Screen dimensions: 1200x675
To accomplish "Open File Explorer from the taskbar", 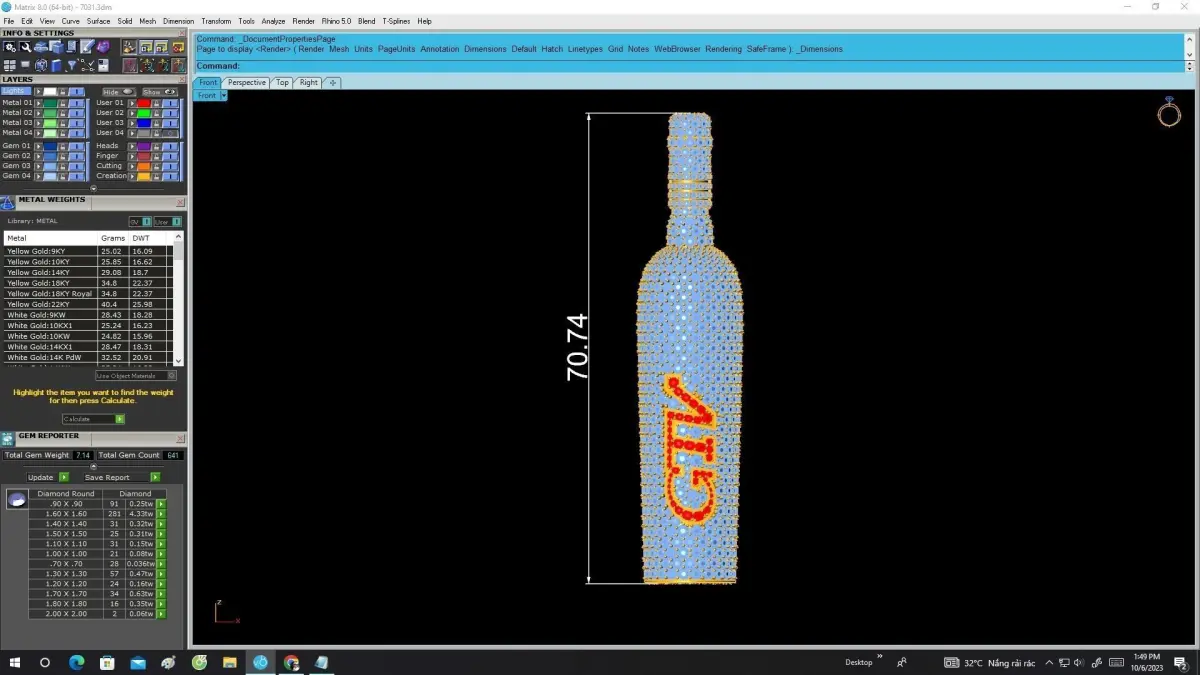I will 229,662.
